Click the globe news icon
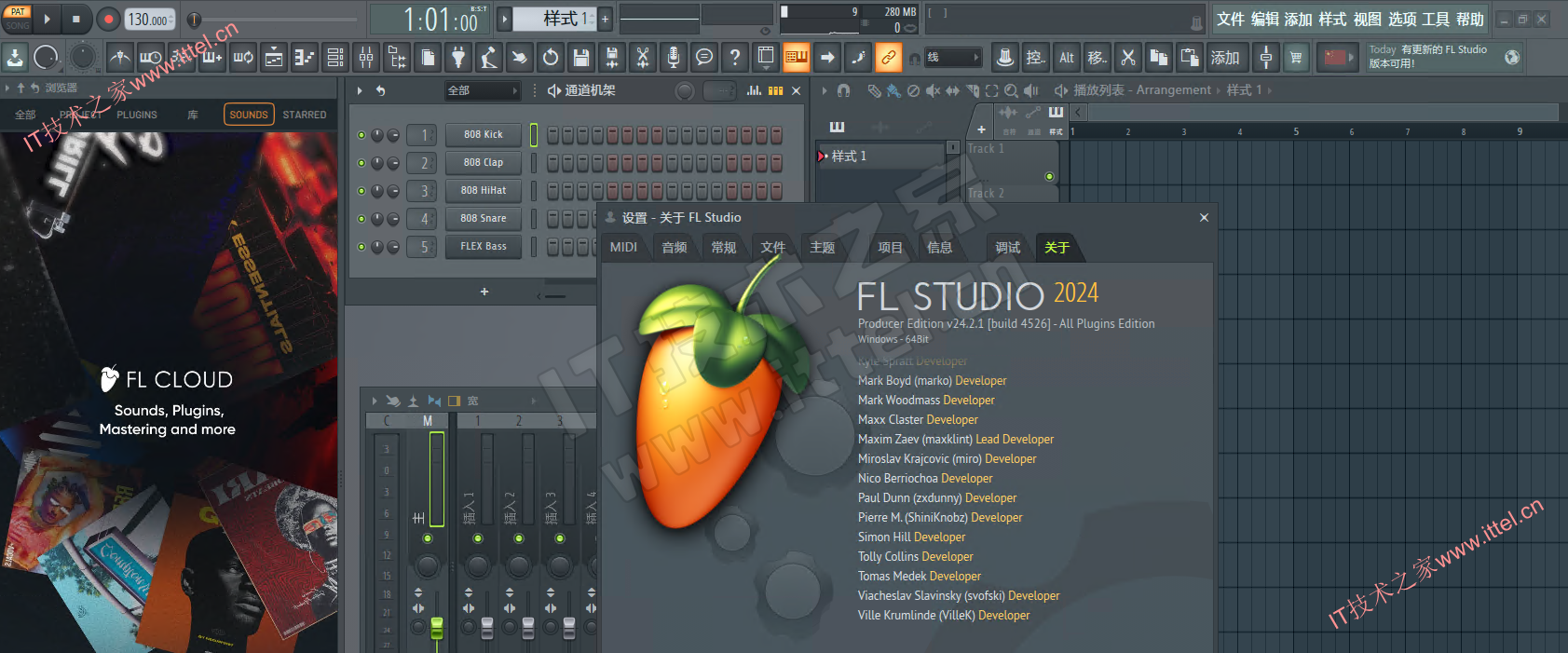The image size is (1568, 653). 1512,58
